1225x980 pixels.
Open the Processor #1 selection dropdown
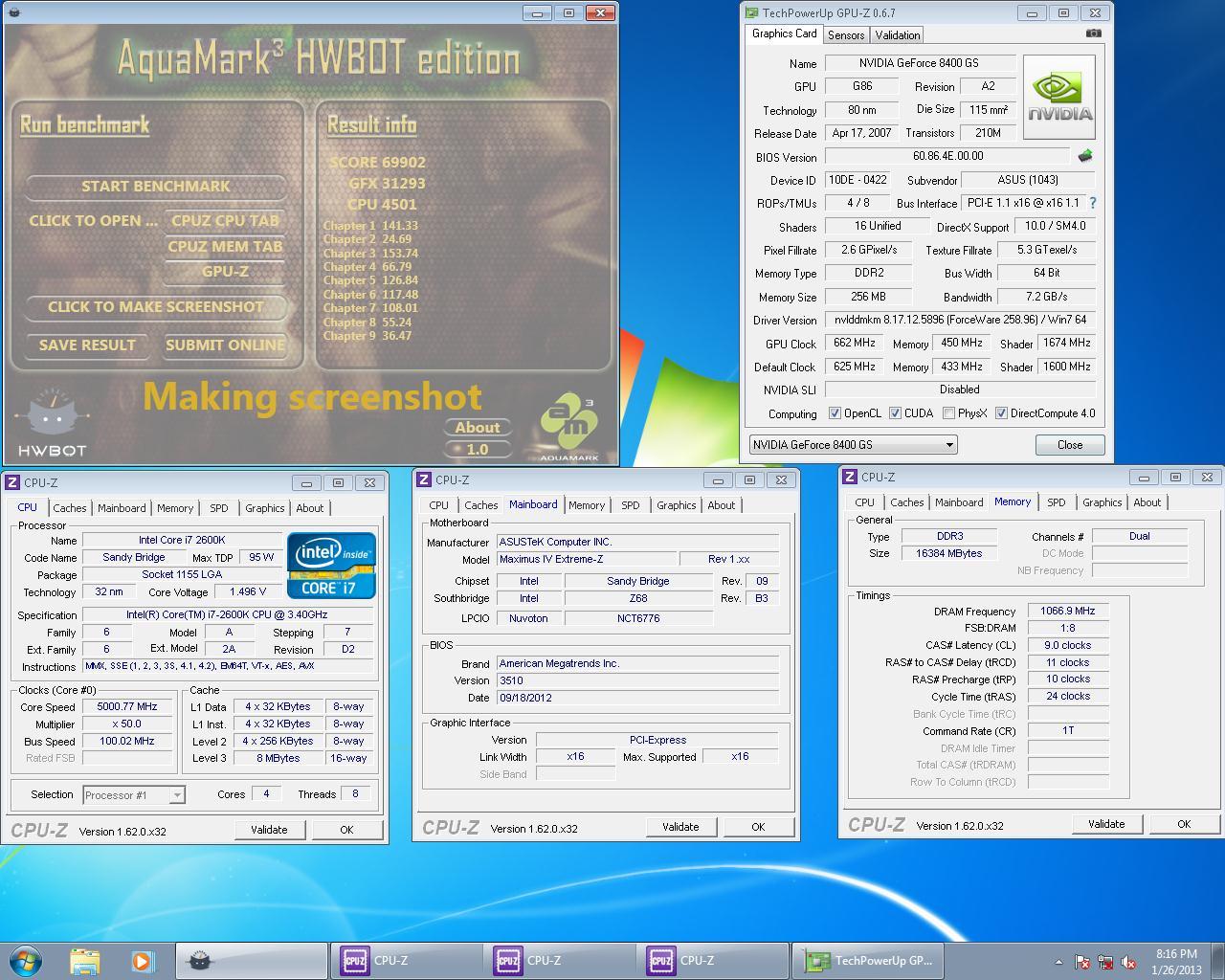coord(133,795)
